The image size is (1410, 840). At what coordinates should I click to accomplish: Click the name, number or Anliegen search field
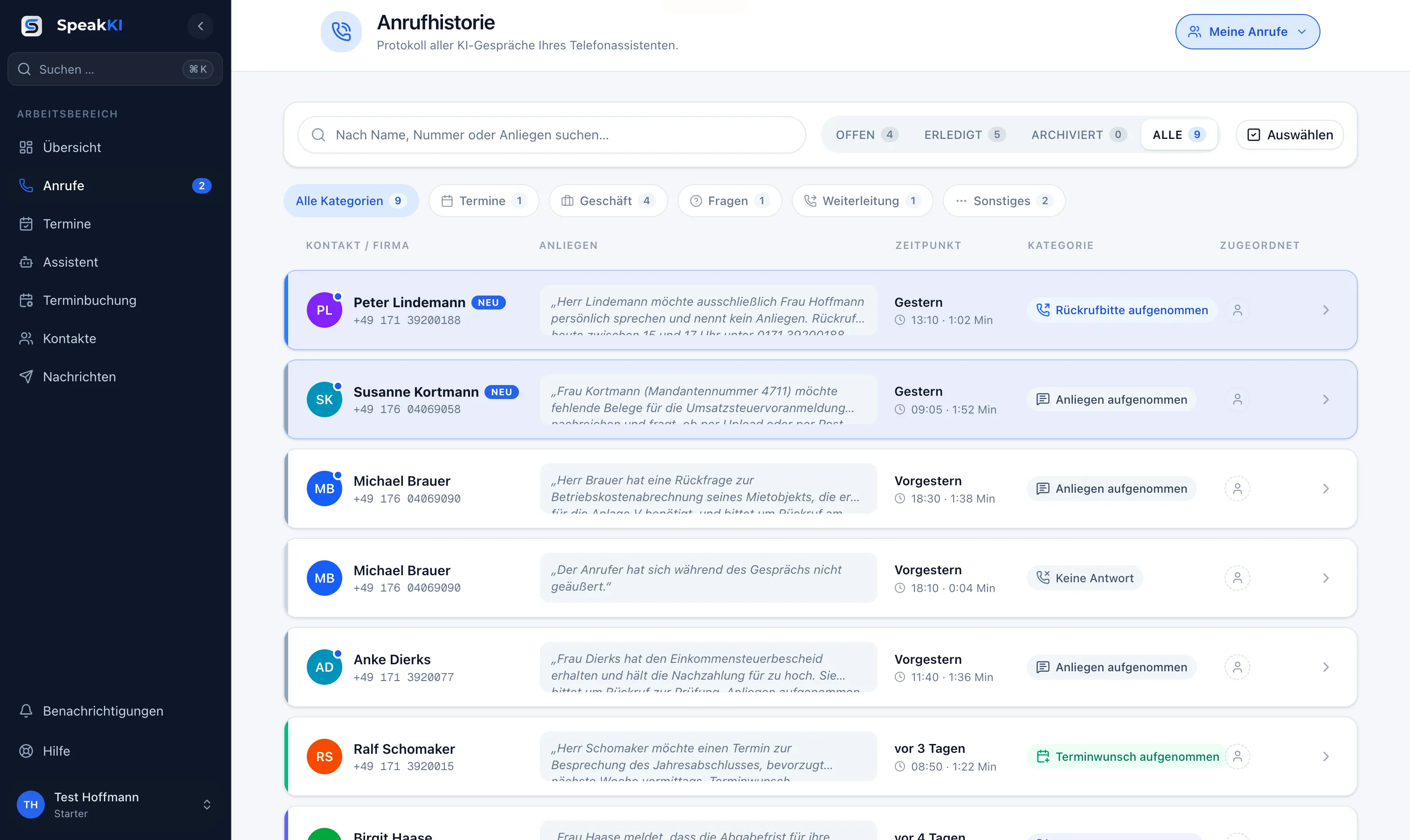click(x=551, y=135)
